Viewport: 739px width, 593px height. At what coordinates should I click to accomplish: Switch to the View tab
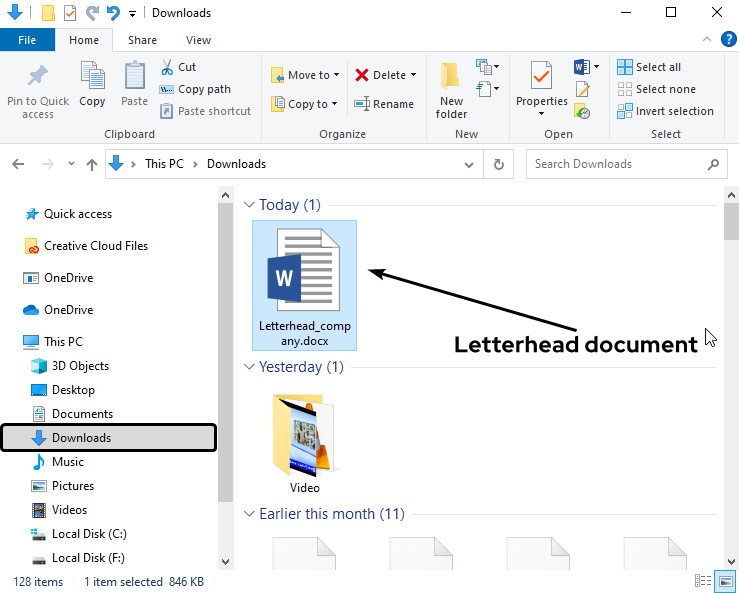[x=198, y=40]
